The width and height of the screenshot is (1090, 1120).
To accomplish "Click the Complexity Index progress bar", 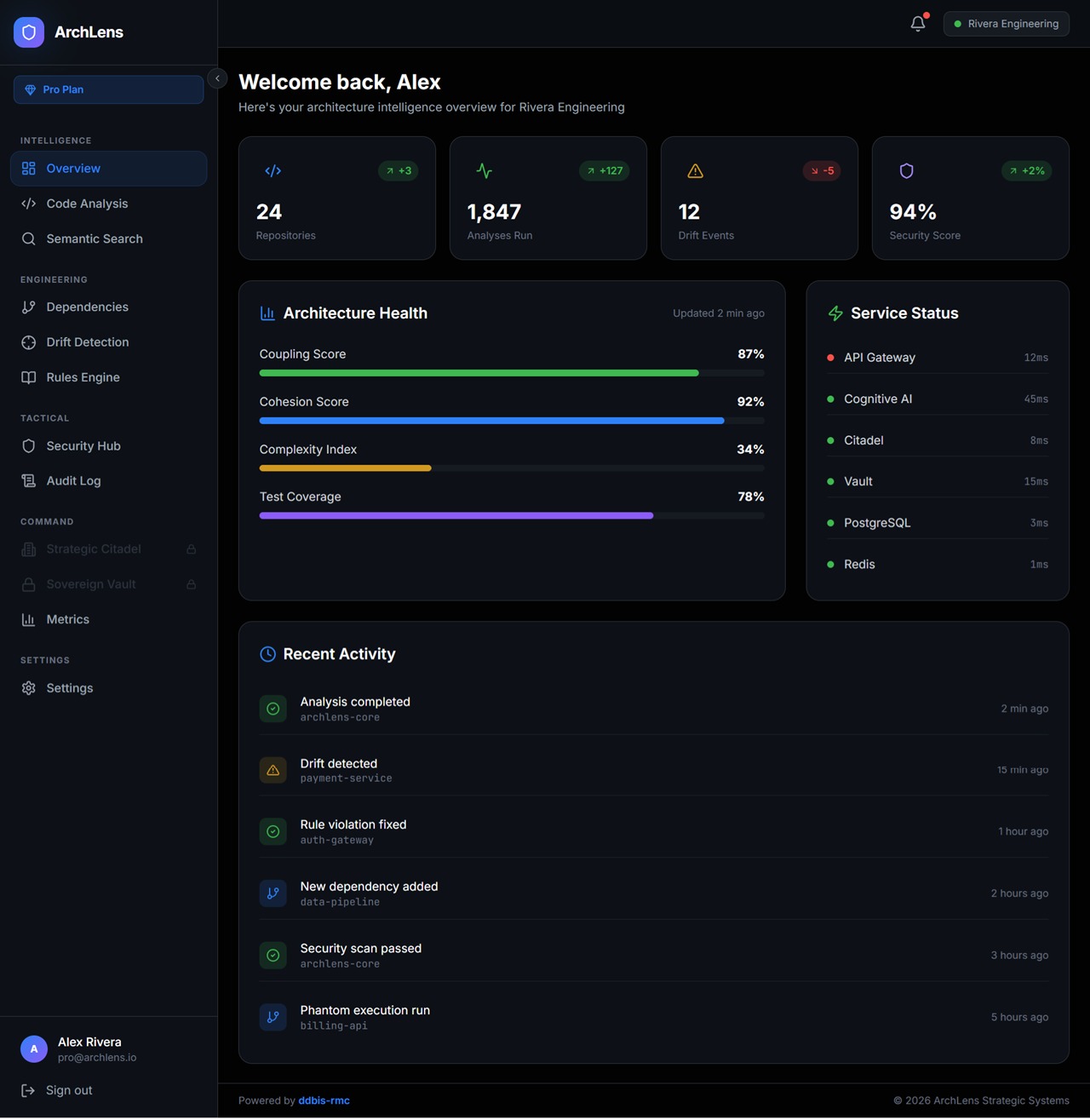I will coord(512,468).
